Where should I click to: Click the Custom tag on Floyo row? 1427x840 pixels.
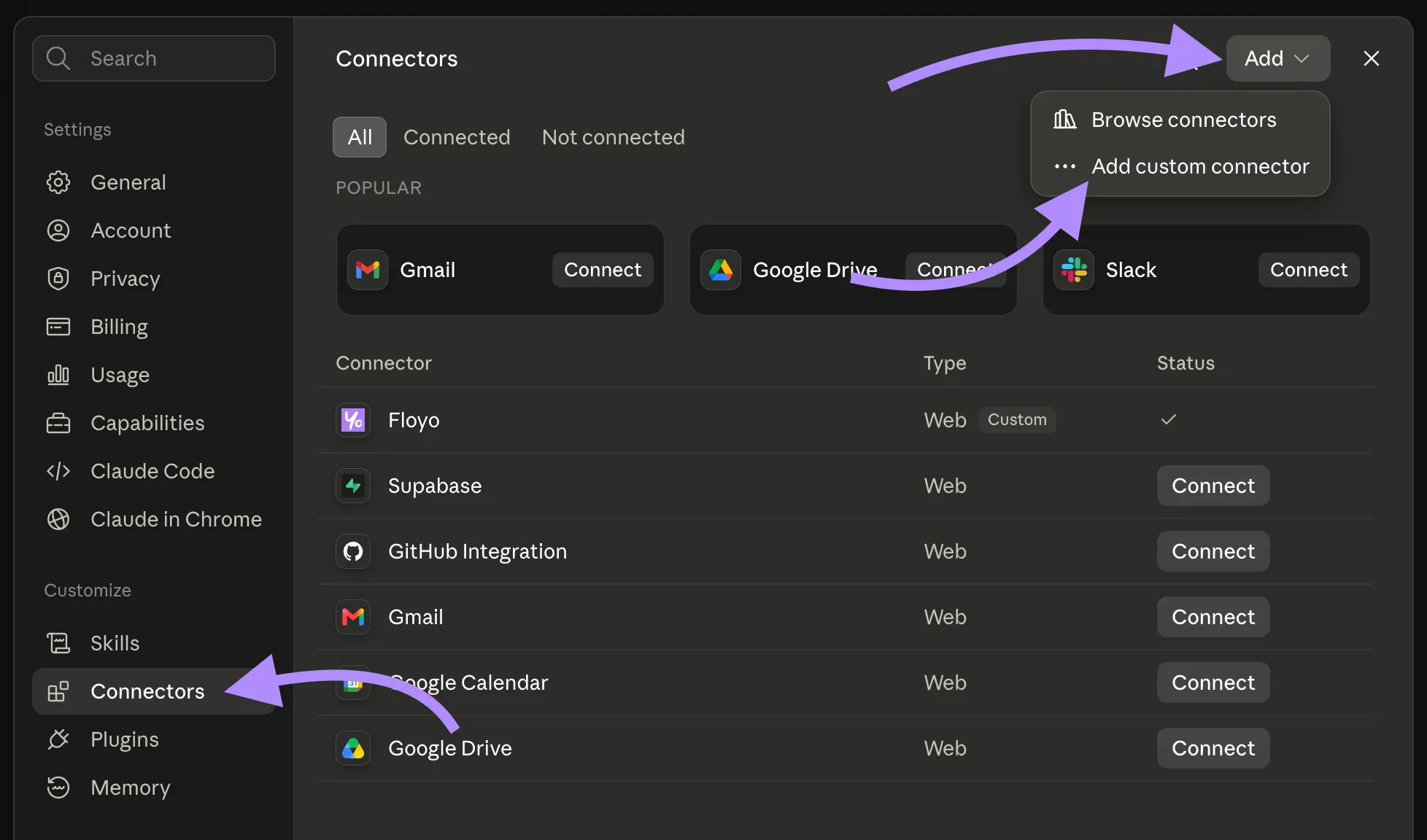(x=1017, y=420)
